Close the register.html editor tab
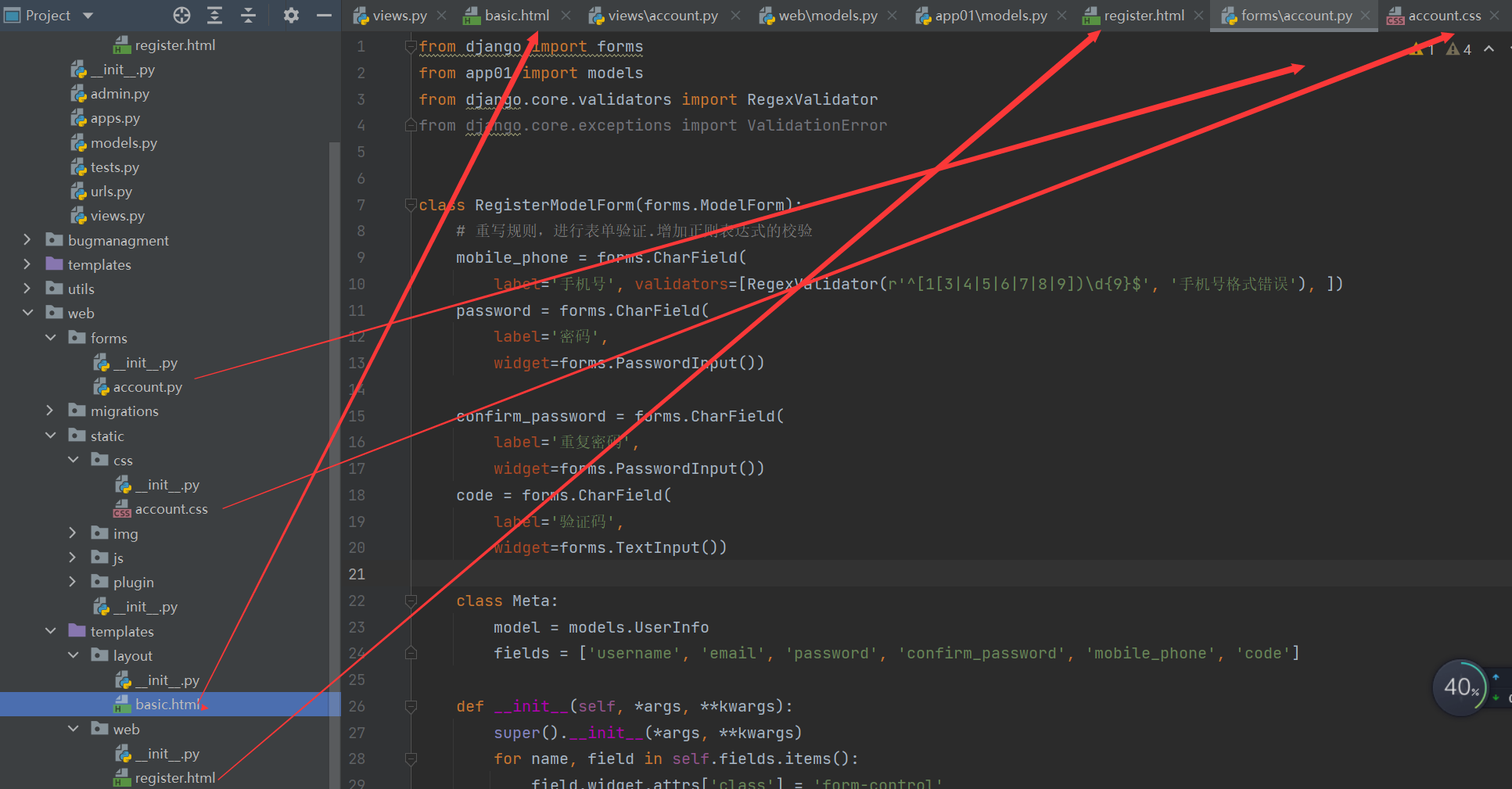 tap(1198, 16)
